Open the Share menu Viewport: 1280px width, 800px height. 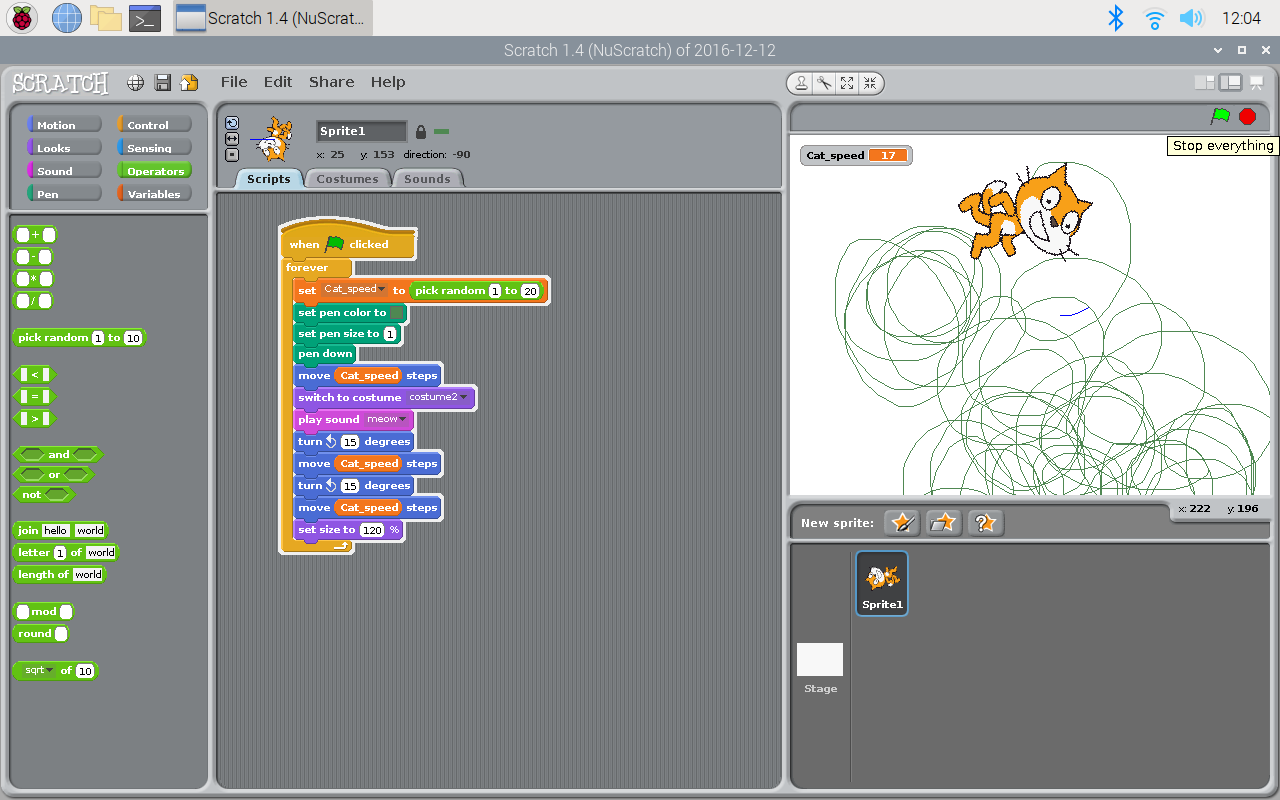tap(331, 82)
